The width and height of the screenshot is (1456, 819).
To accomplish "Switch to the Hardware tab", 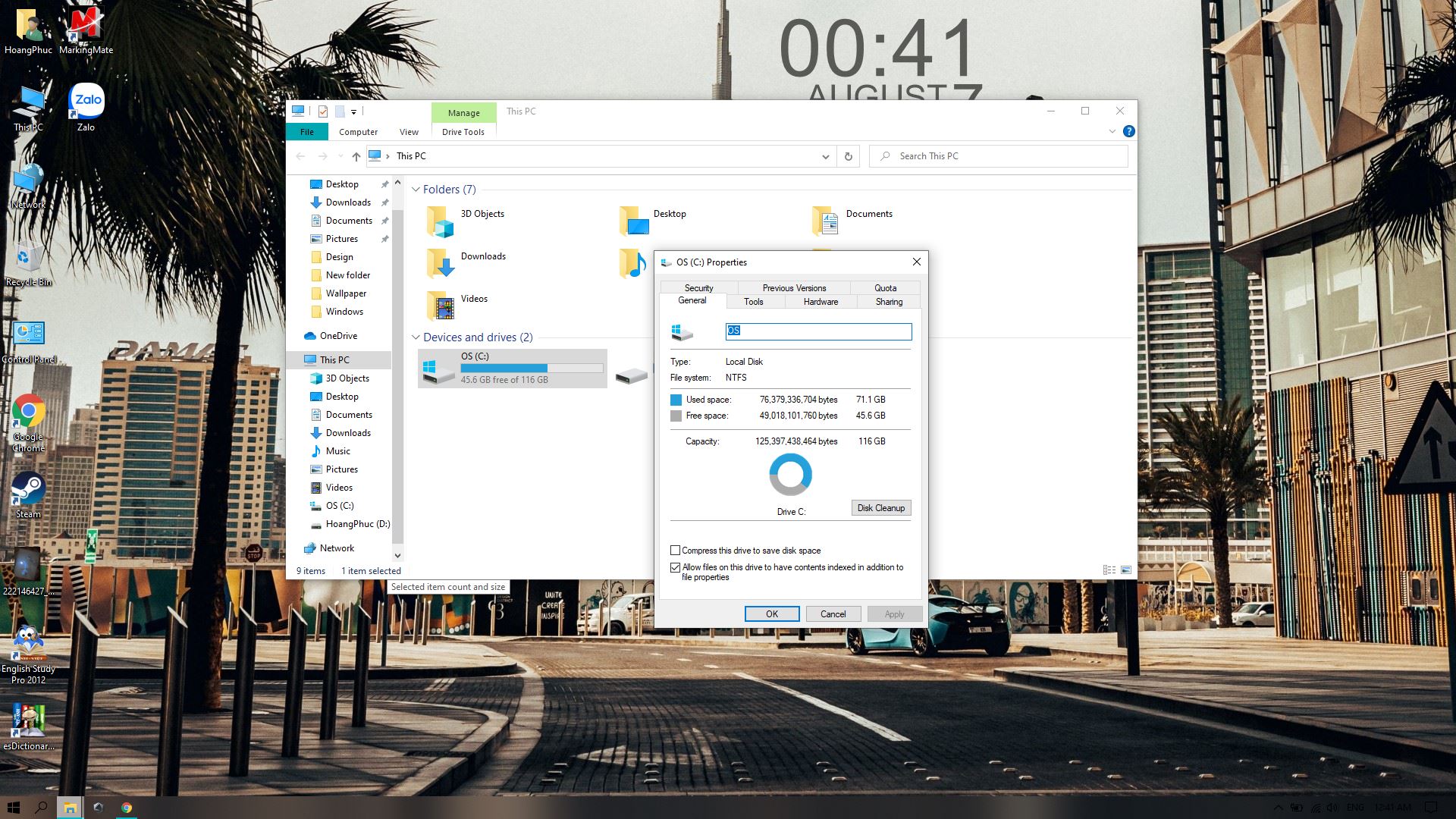I will click(821, 302).
